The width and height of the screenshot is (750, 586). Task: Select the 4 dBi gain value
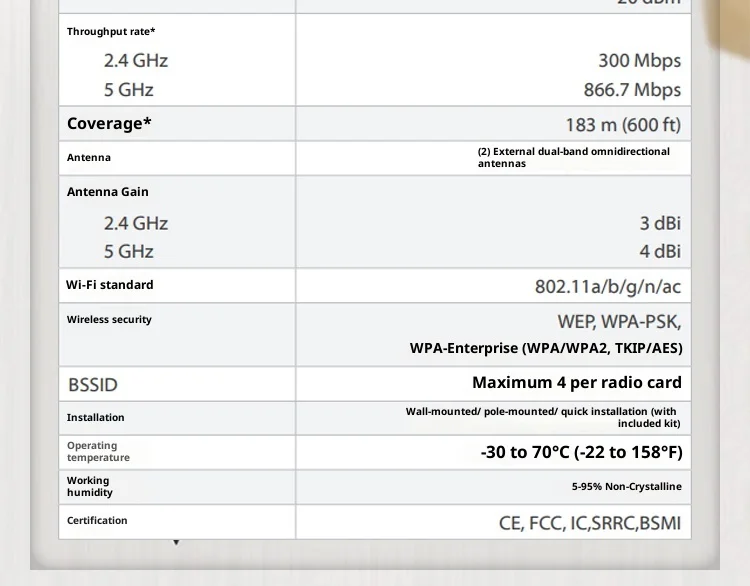pyautogui.click(x=660, y=251)
